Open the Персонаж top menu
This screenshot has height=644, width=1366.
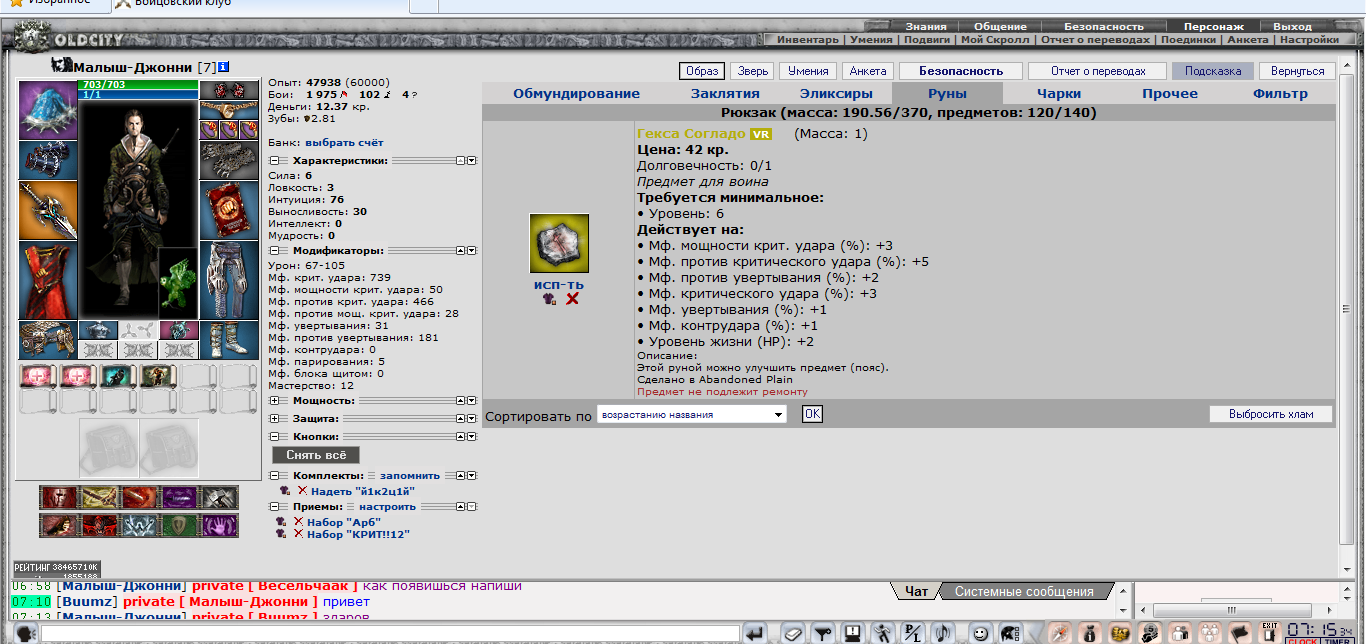tap(1213, 27)
